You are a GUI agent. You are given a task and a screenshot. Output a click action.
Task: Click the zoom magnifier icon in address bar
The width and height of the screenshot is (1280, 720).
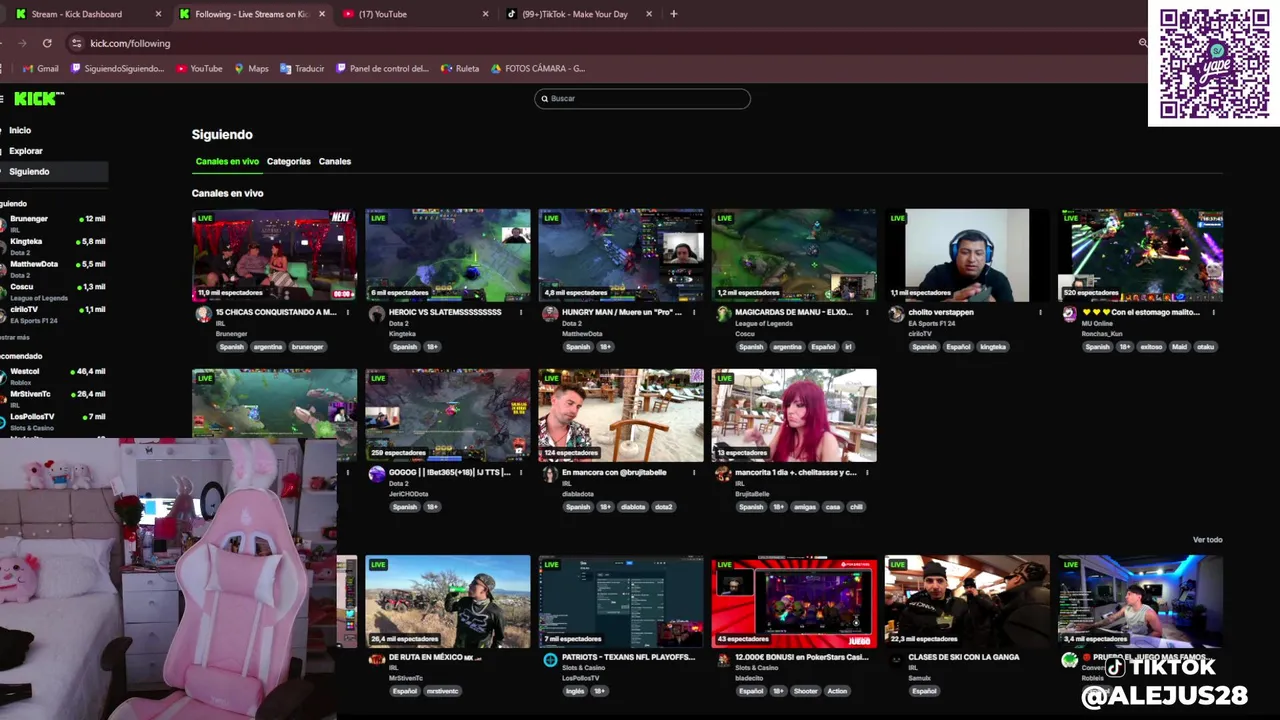(x=1143, y=43)
